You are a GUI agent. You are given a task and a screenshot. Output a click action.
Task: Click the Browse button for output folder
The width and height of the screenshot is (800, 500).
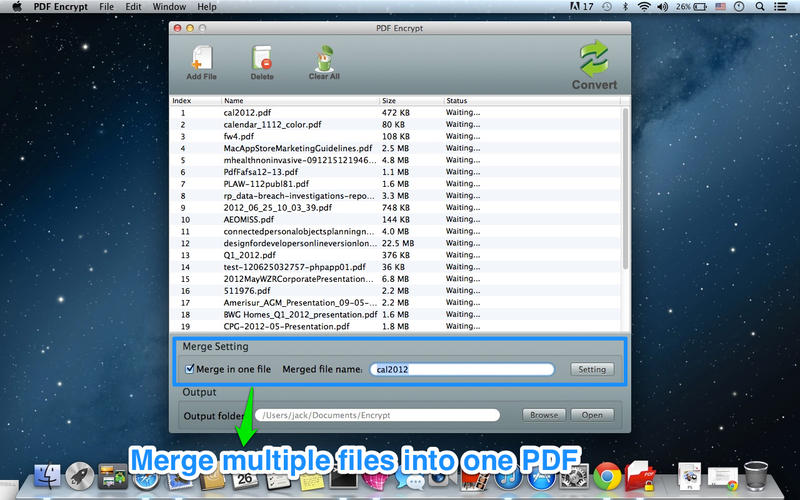(x=544, y=415)
